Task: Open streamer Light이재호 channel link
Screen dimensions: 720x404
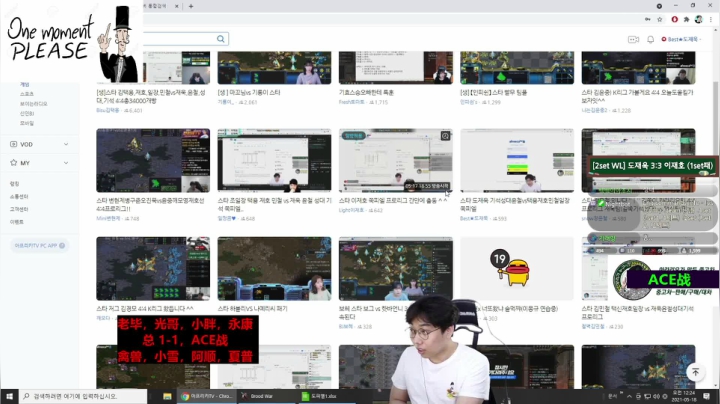Action: [x=351, y=210]
